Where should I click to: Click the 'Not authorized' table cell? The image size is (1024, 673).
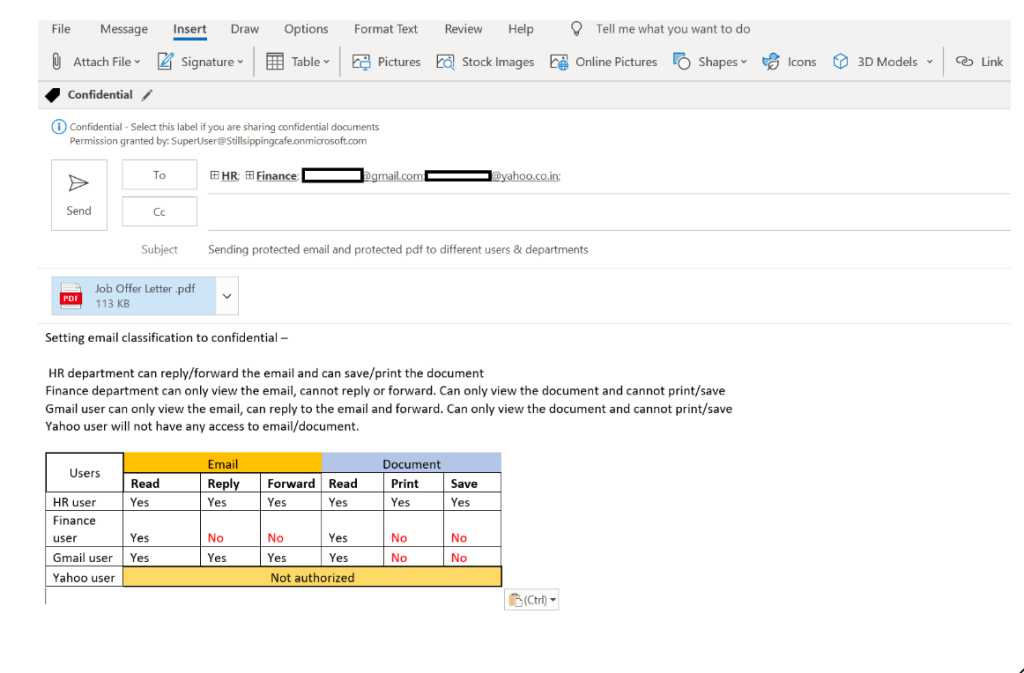tap(312, 578)
